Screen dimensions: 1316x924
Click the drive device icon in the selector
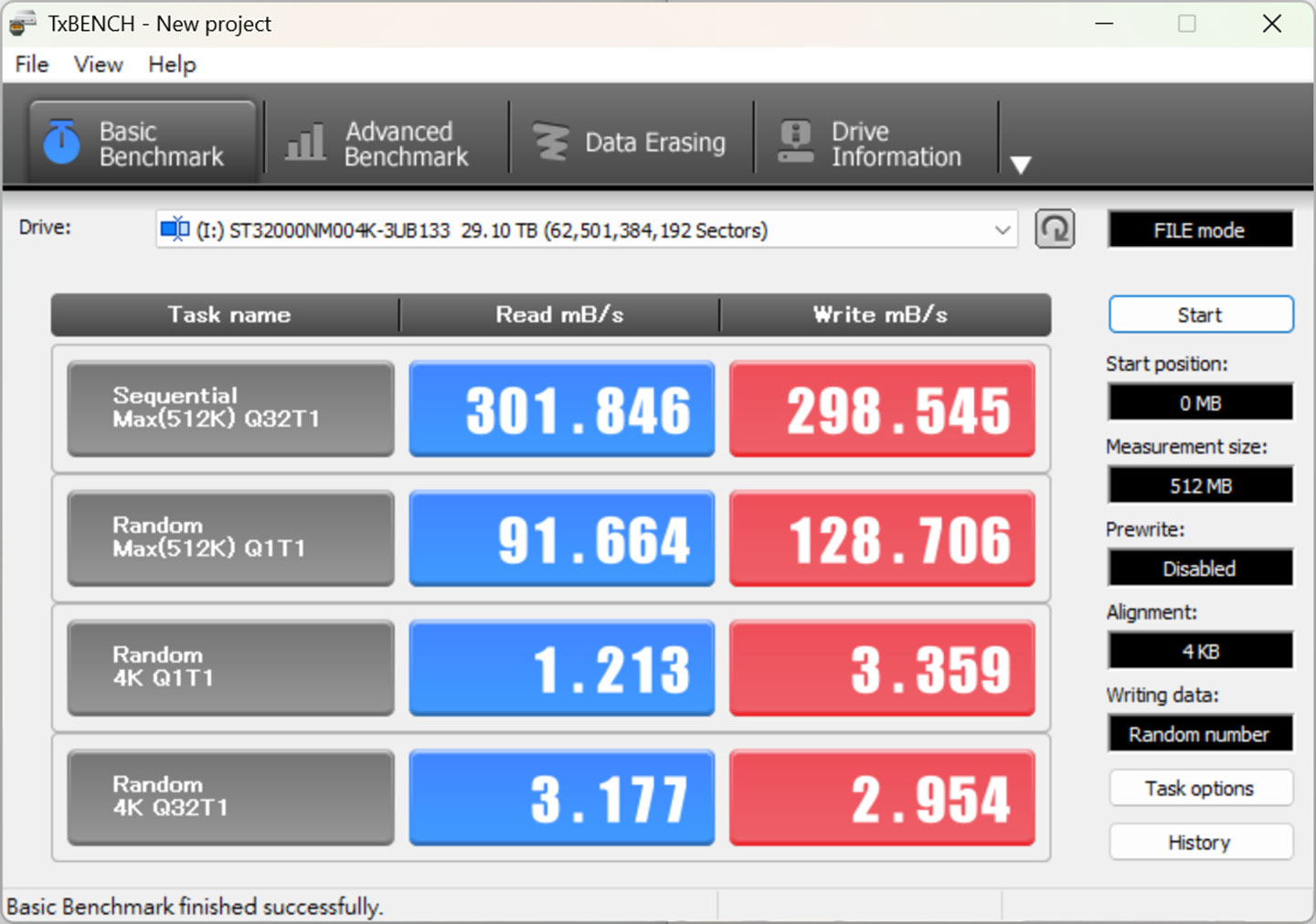click(x=174, y=229)
